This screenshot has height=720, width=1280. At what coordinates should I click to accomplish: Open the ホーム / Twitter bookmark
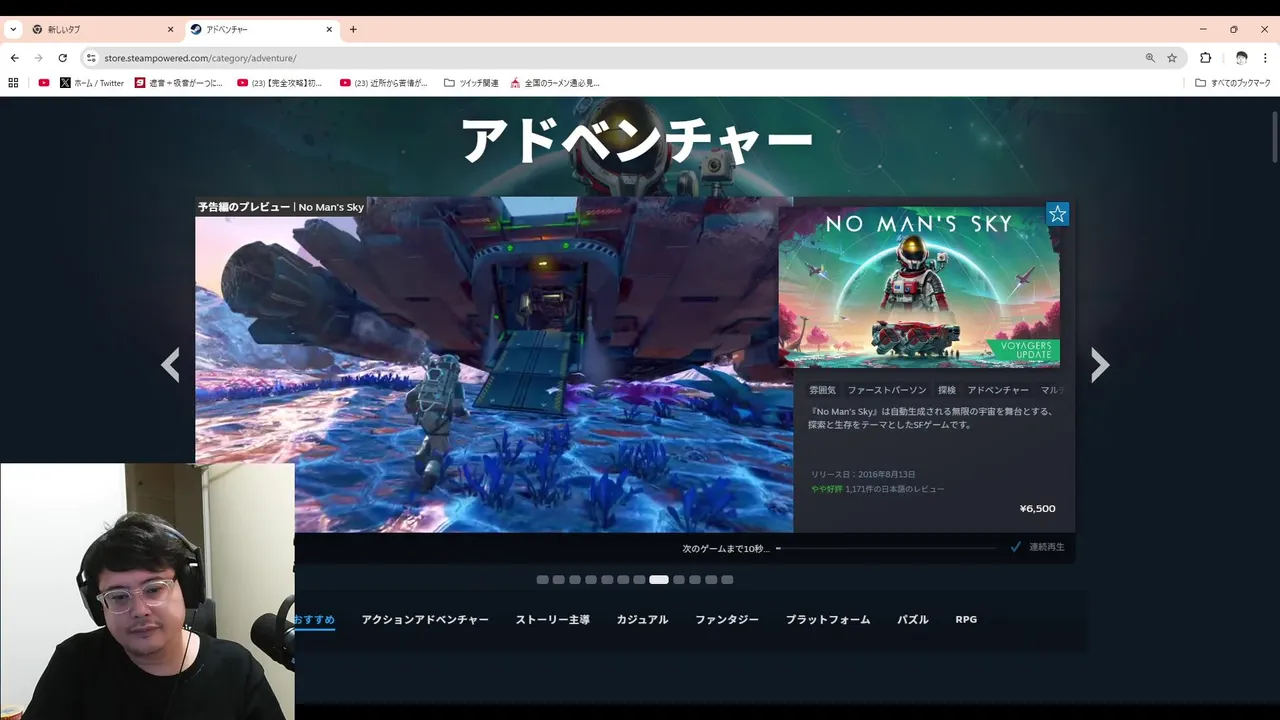point(92,83)
